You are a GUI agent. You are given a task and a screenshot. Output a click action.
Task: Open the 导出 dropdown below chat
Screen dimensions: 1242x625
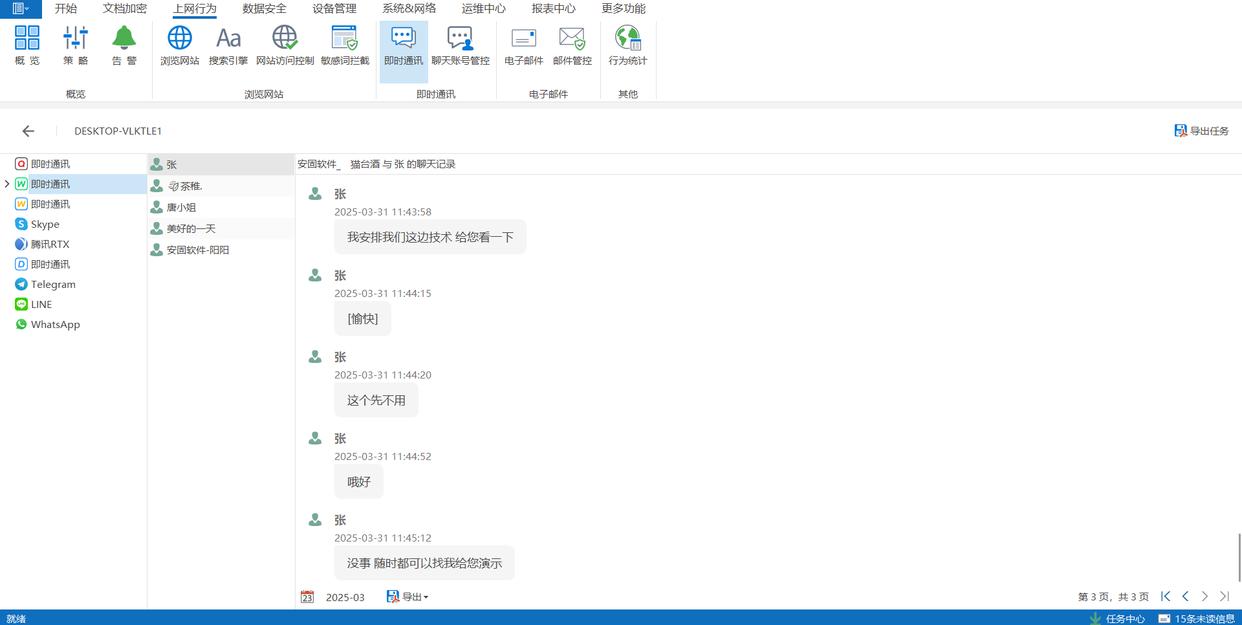[x=408, y=597]
